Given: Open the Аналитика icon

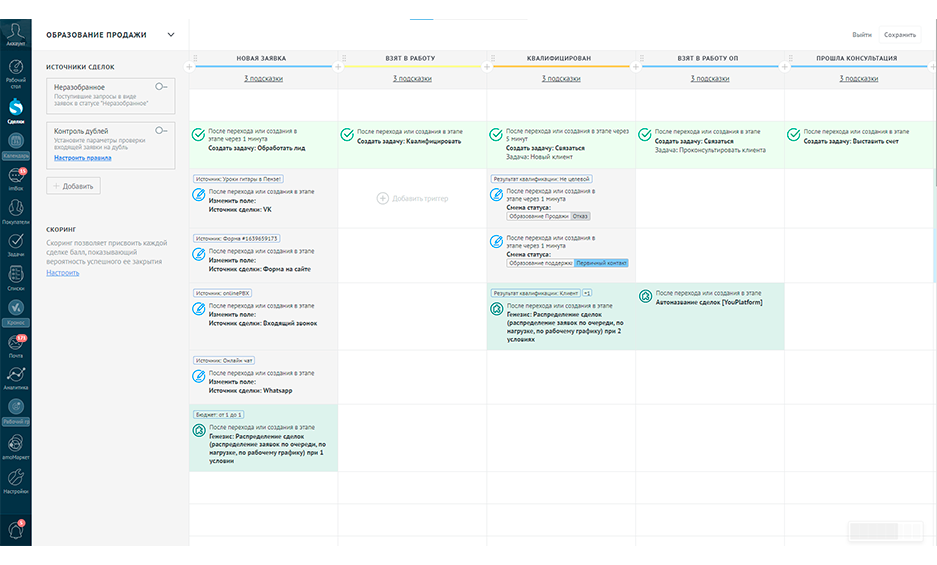Looking at the screenshot, I should 16,378.
